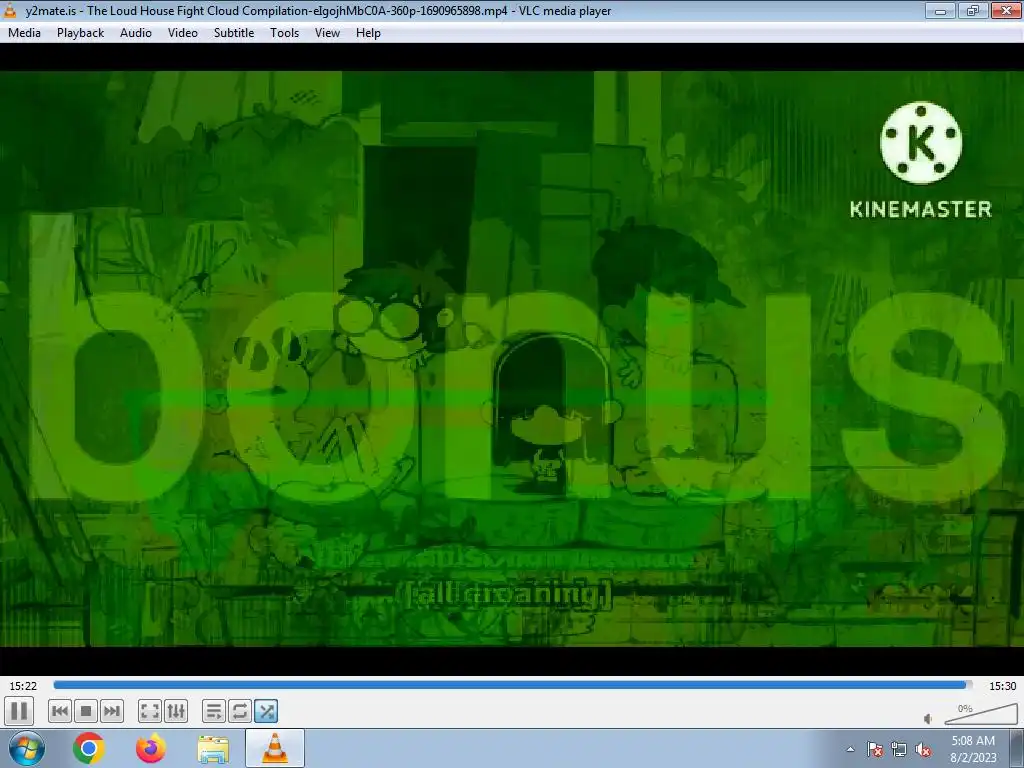This screenshot has height=768, width=1024.
Task: Click elapsed time label 15:22
Action: click(23, 686)
